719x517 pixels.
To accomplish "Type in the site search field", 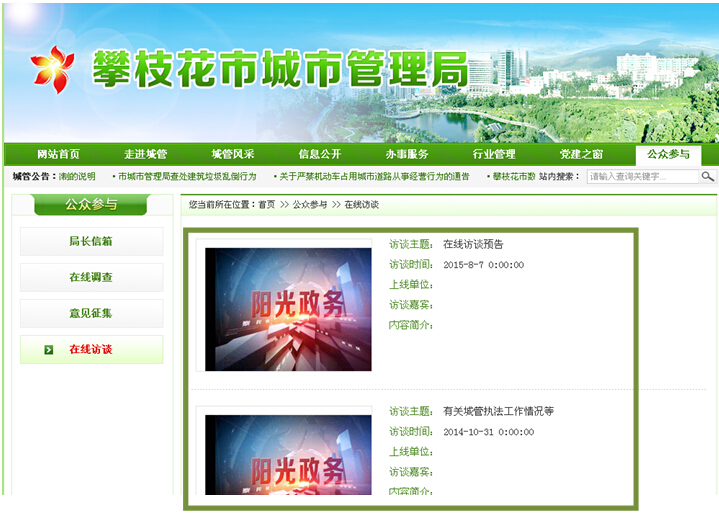I will coord(641,177).
